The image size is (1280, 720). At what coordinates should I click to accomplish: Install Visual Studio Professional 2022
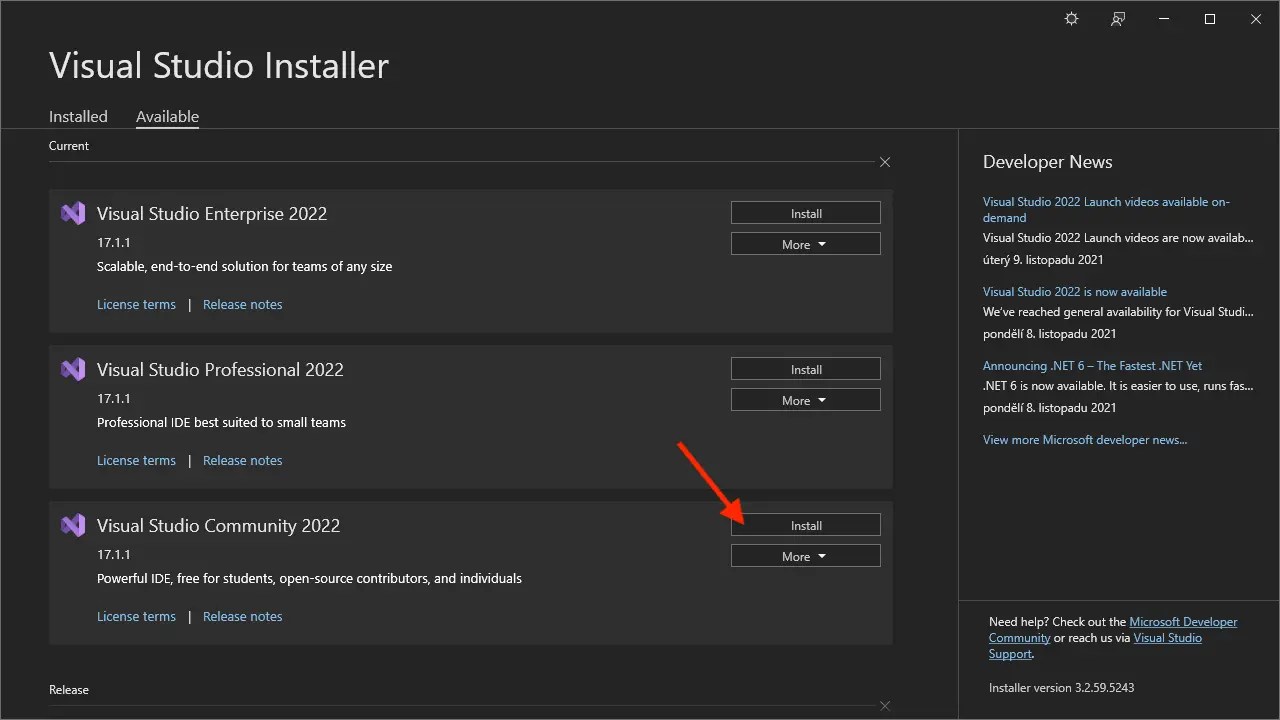(x=806, y=369)
